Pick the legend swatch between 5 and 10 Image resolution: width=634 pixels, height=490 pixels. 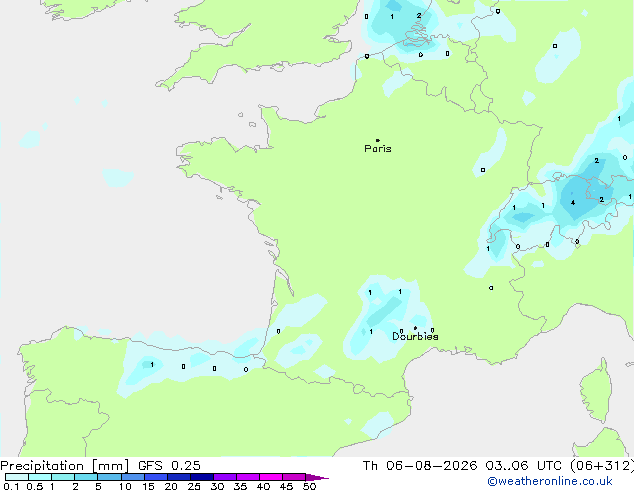(x=110, y=477)
